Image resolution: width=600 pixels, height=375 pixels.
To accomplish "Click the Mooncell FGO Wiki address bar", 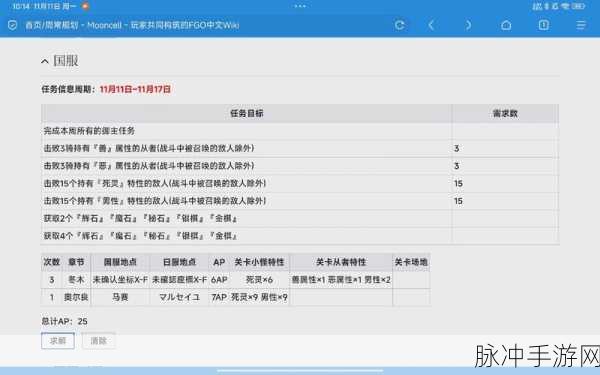I will click(x=132, y=25).
